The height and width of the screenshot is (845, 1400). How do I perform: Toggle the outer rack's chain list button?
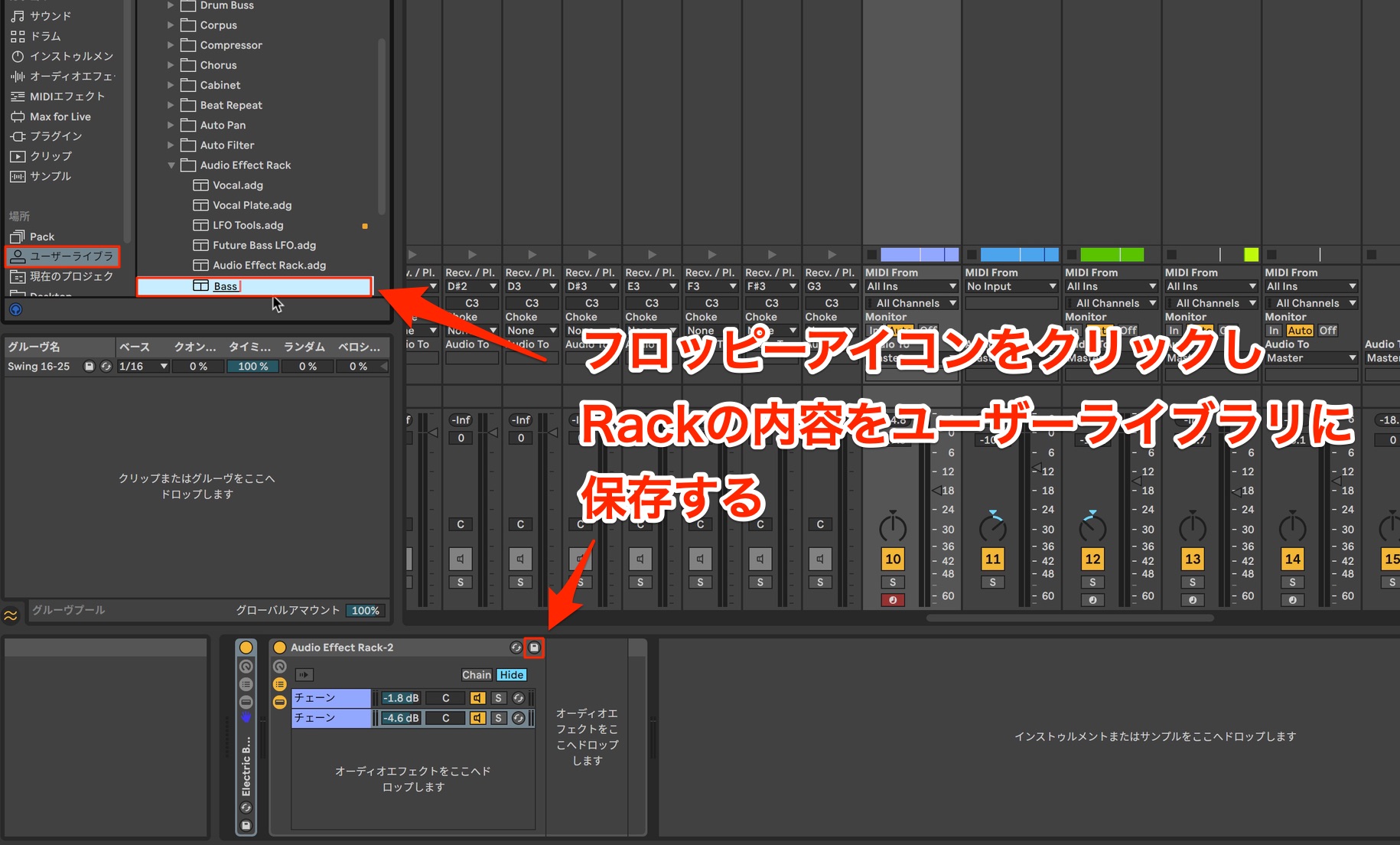tap(246, 684)
